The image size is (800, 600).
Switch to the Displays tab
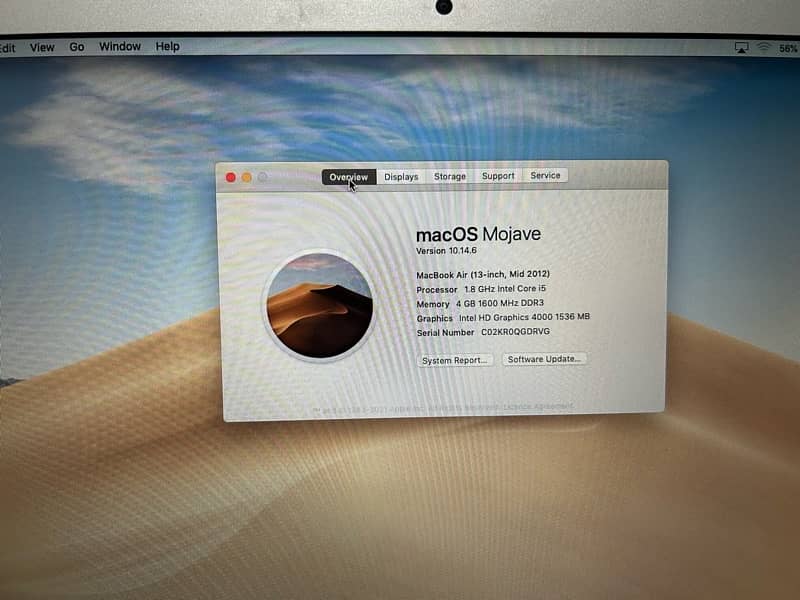[401, 177]
